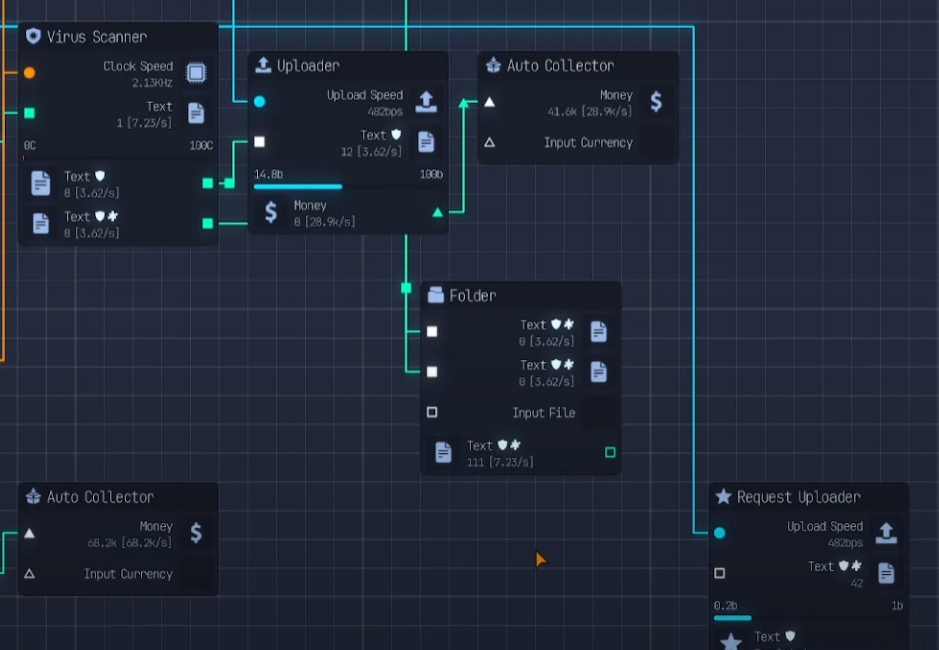
Task: Click Upload Speed icon in Uploader node
Action: 426,102
